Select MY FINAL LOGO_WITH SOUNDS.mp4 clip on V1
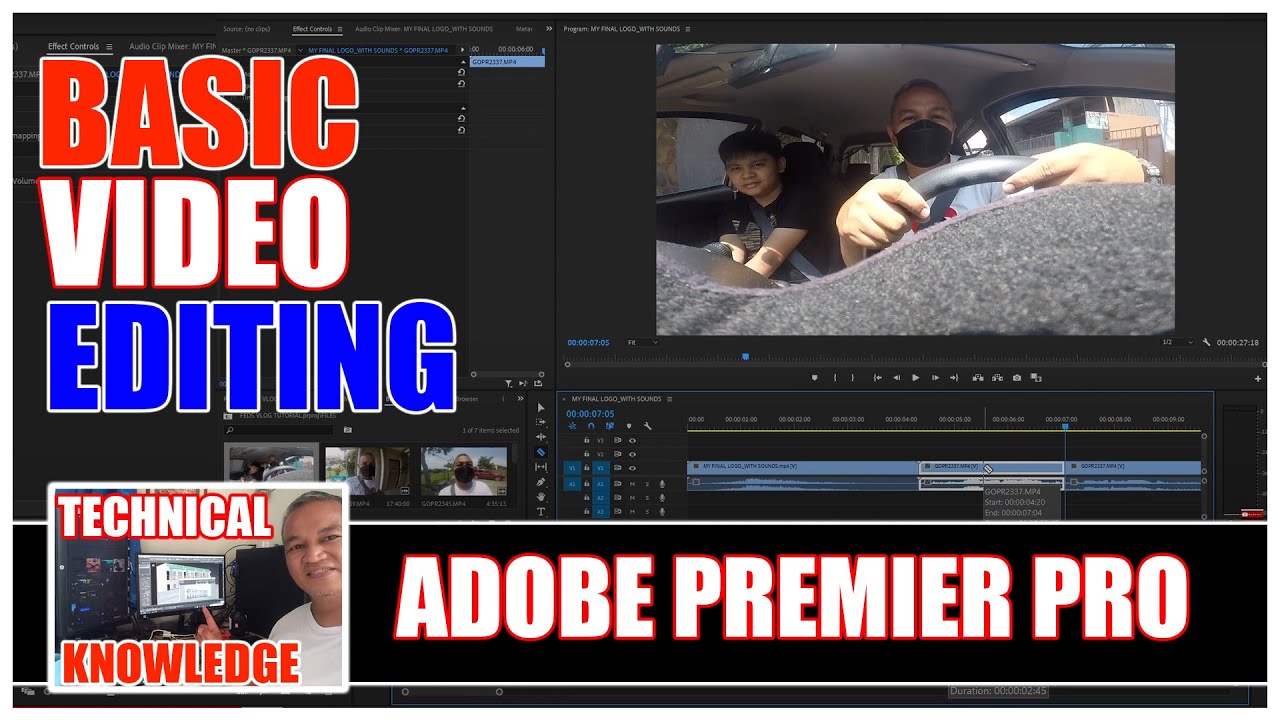 click(x=803, y=467)
